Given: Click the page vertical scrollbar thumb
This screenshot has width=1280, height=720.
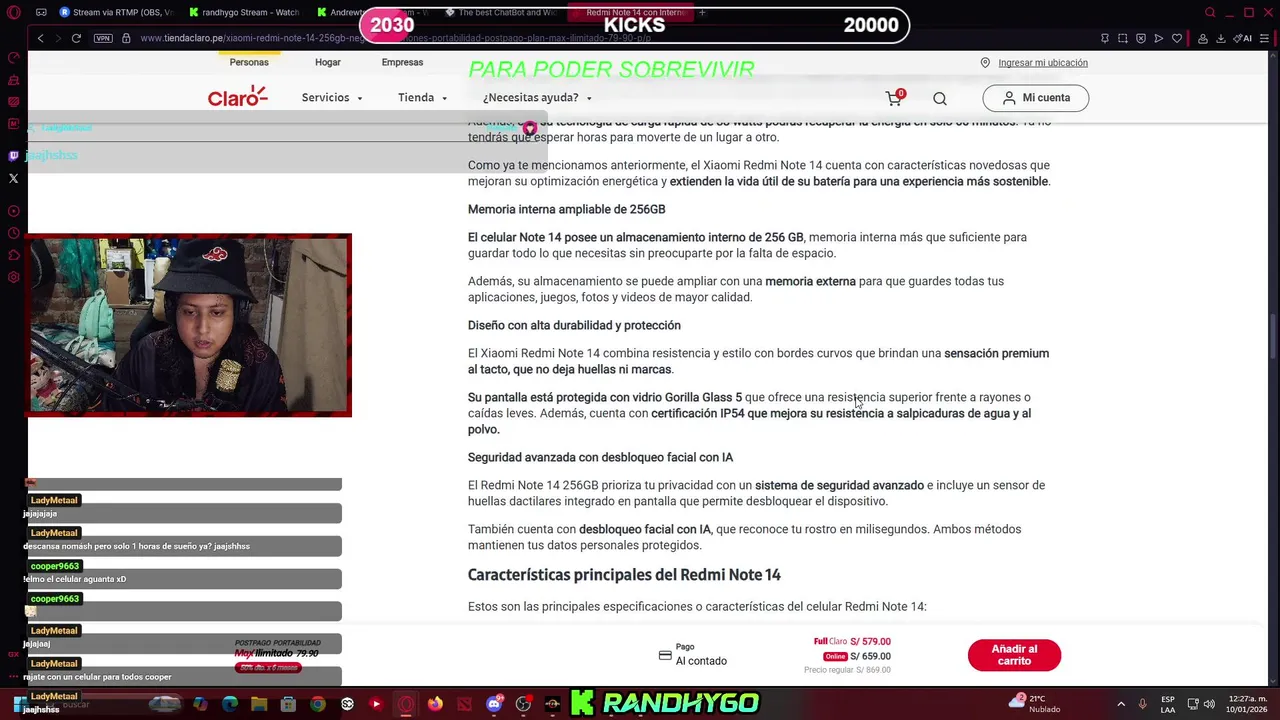Looking at the screenshot, I should [x=1273, y=336].
